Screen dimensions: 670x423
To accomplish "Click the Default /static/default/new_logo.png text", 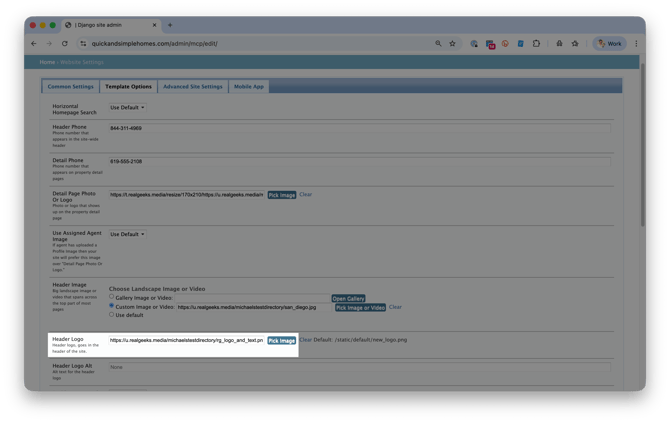I will 360,340.
